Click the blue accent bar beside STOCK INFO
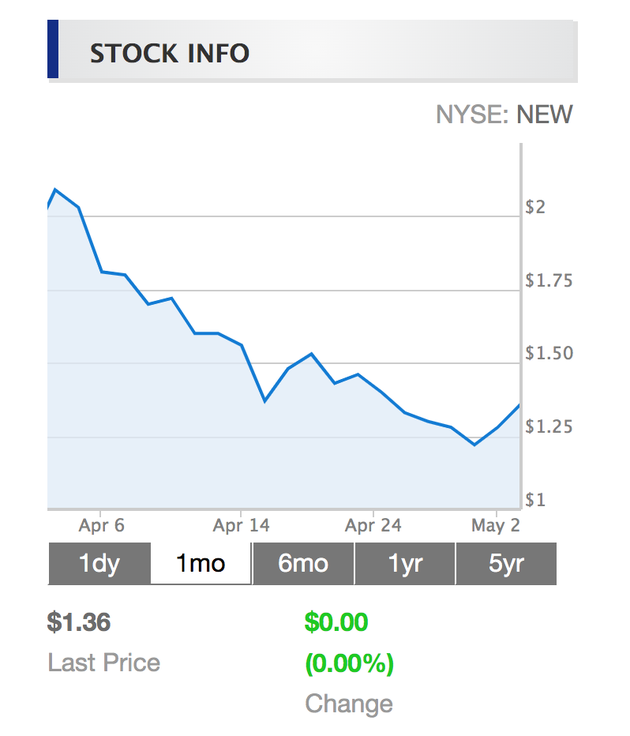The width and height of the screenshot is (630, 736). pyautogui.click(x=53, y=53)
